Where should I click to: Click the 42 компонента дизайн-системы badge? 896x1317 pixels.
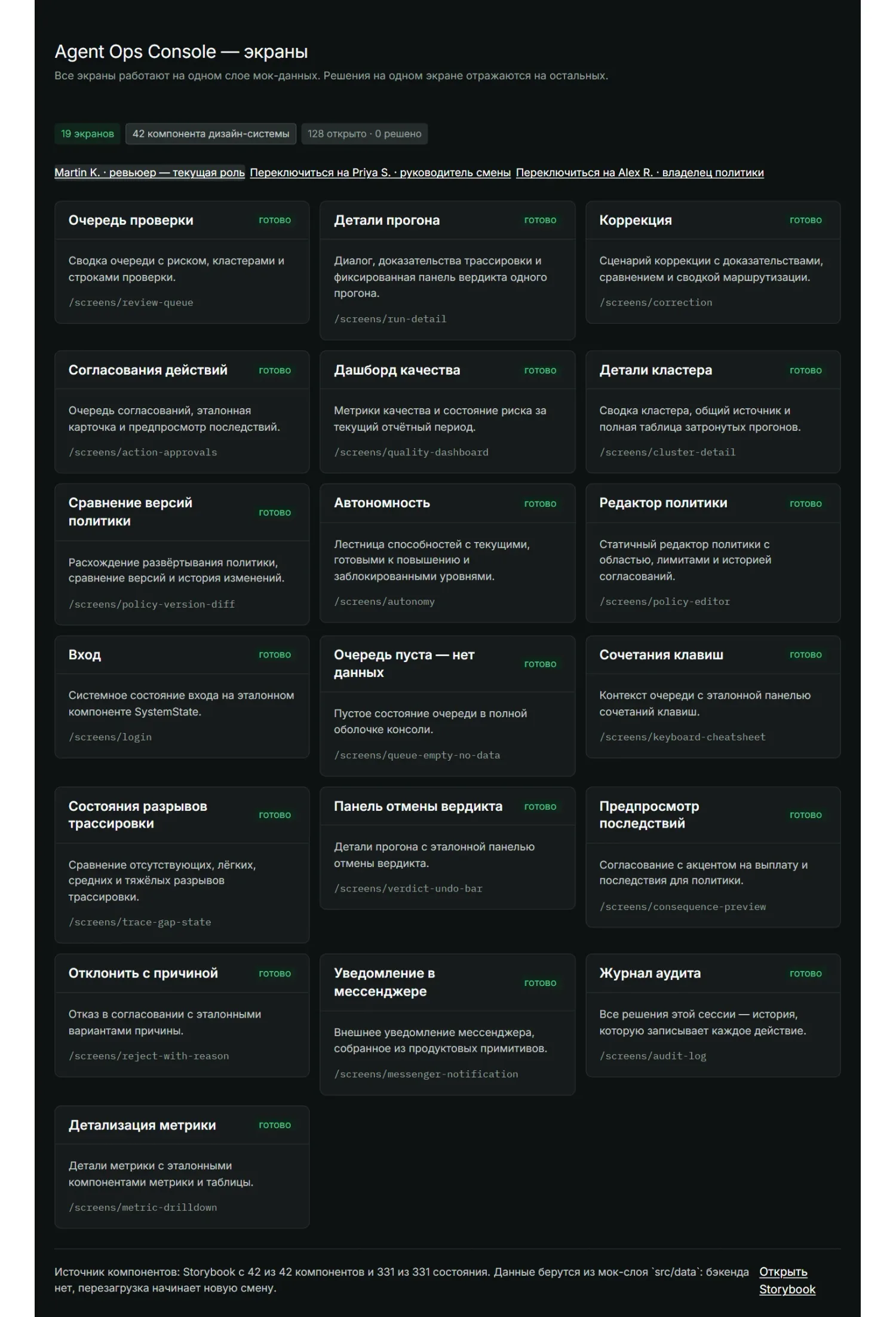(211, 134)
